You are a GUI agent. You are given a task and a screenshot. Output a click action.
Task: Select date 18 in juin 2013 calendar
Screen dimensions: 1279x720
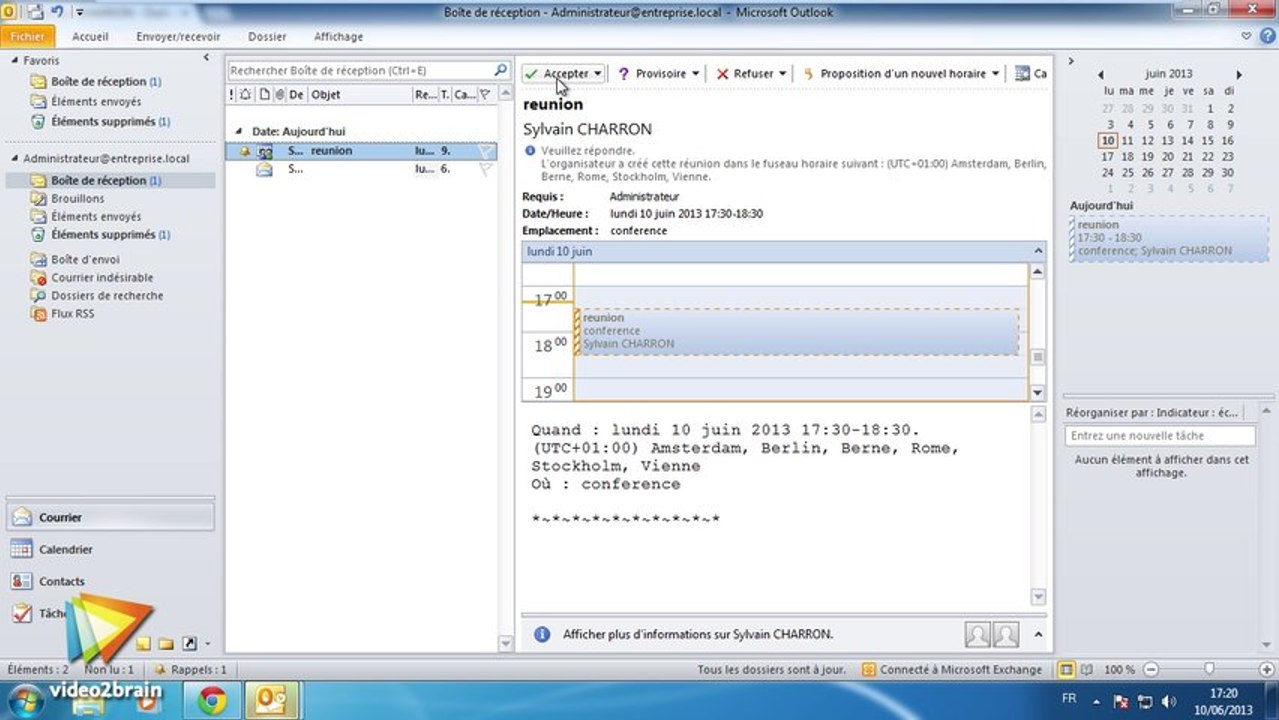pos(1128,157)
